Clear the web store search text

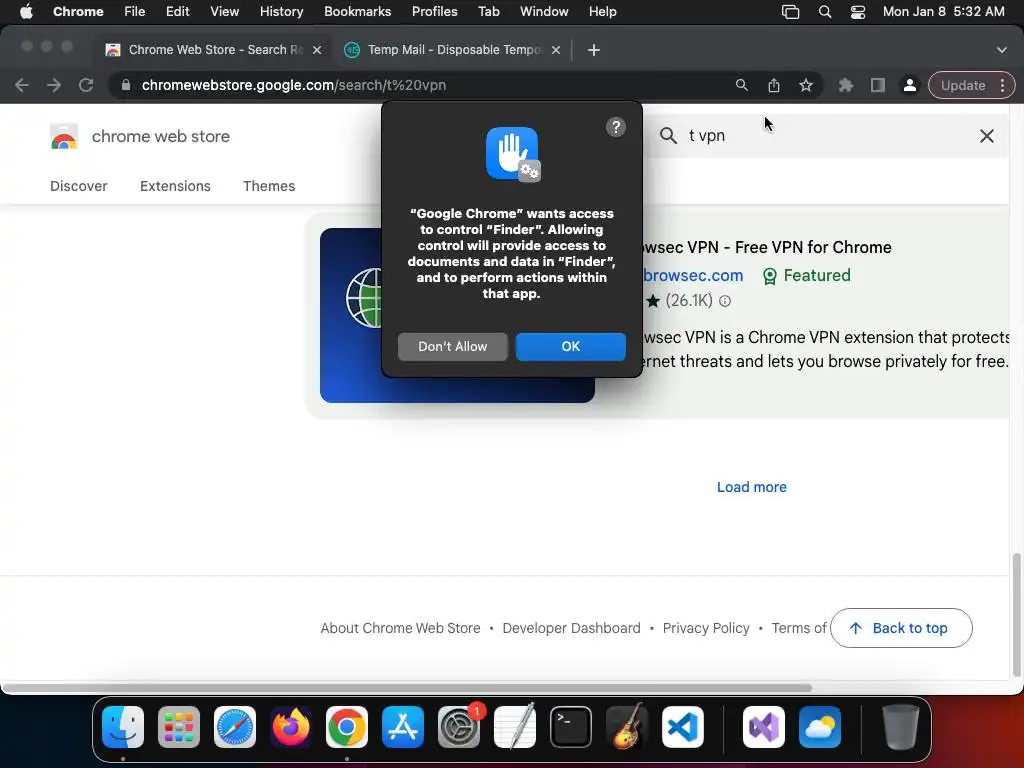(x=987, y=136)
